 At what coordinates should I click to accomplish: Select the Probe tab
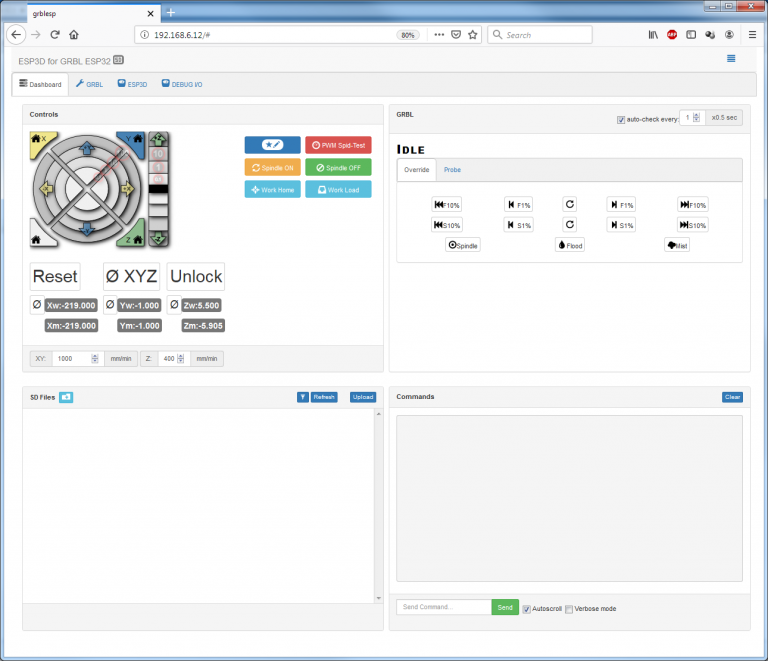click(x=452, y=170)
